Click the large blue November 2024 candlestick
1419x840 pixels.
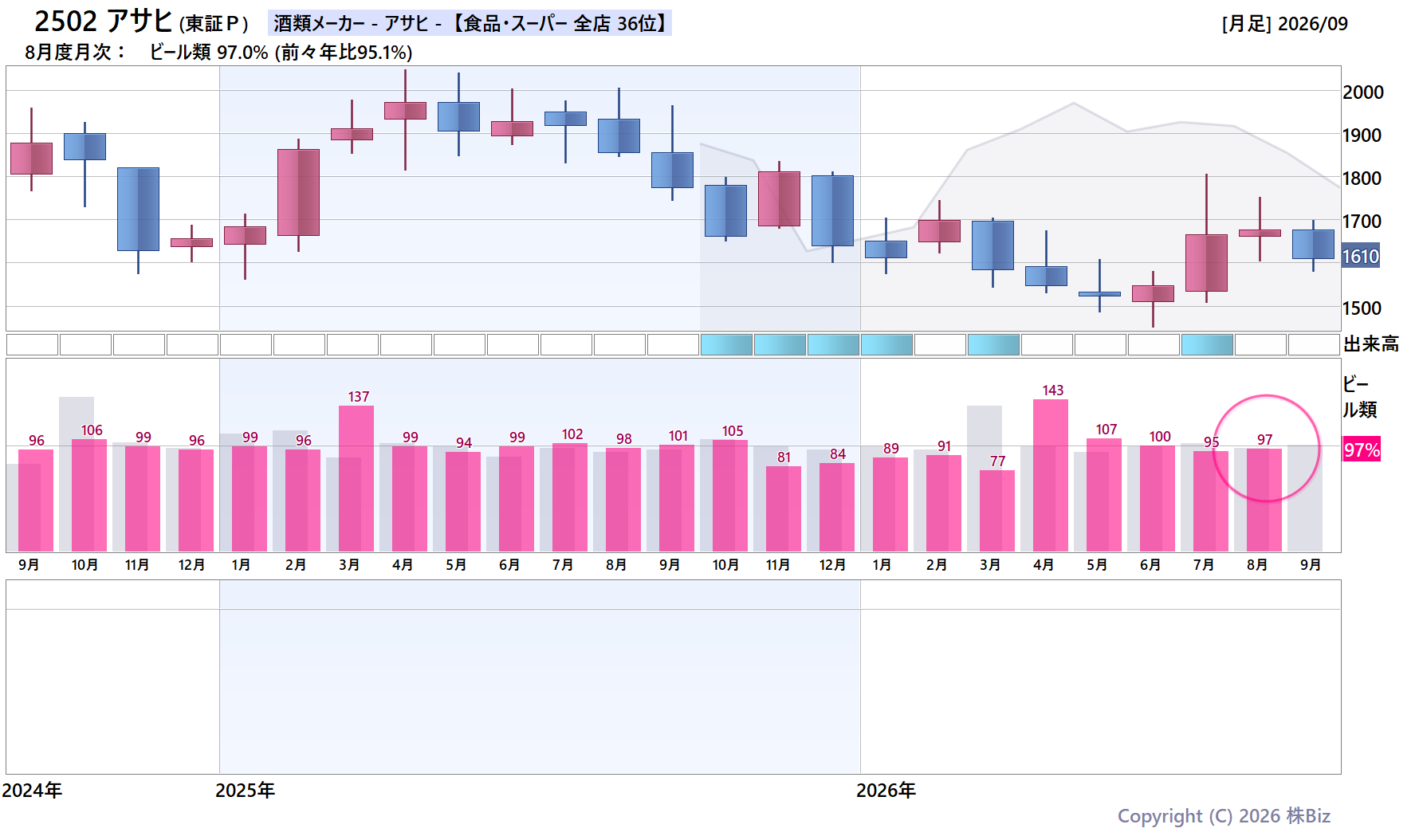(139, 210)
